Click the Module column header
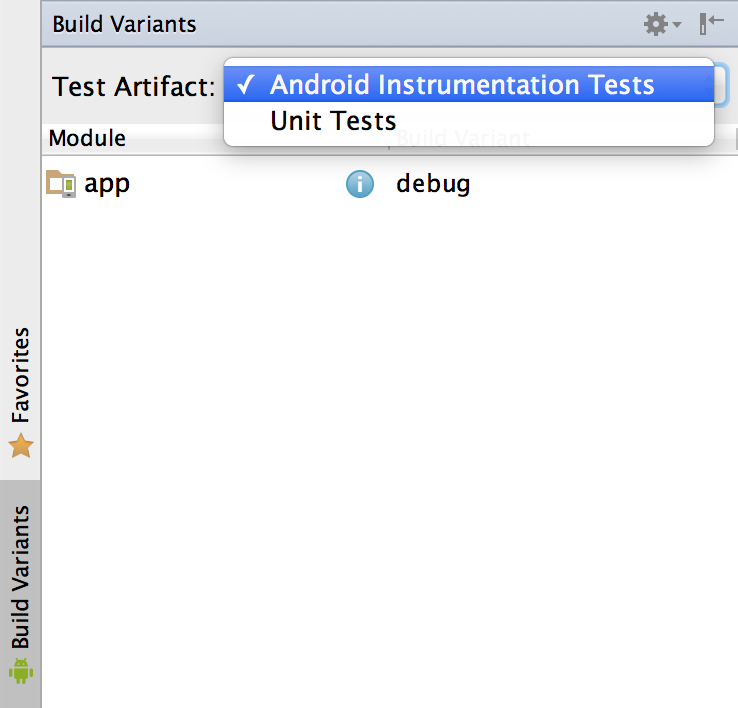This screenshot has width=738, height=708. coord(88,138)
